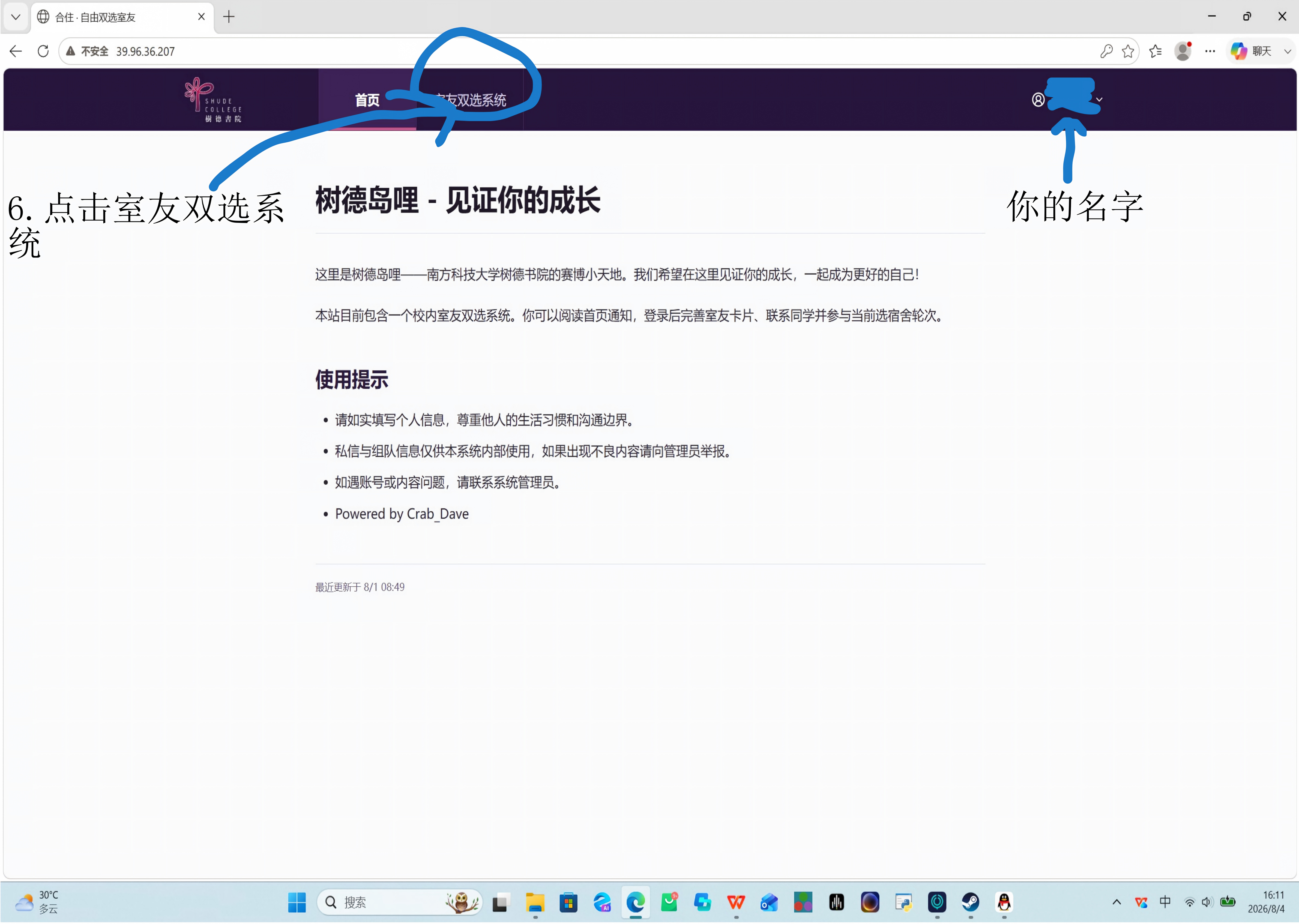Click the 使用提示 section heading
Viewport: 1299px width, 924px height.
pos(352,380)
